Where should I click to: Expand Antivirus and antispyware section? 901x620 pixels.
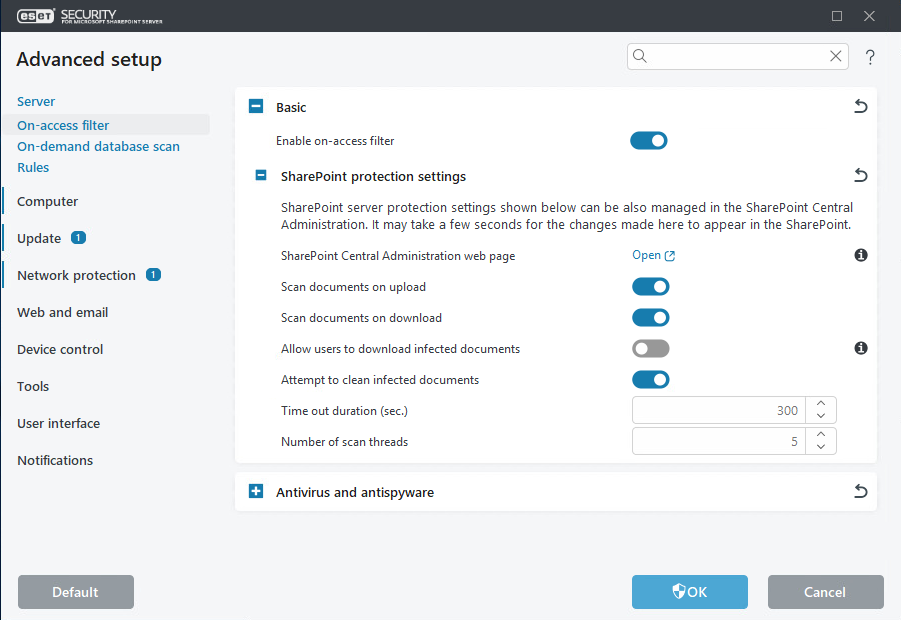256,492
